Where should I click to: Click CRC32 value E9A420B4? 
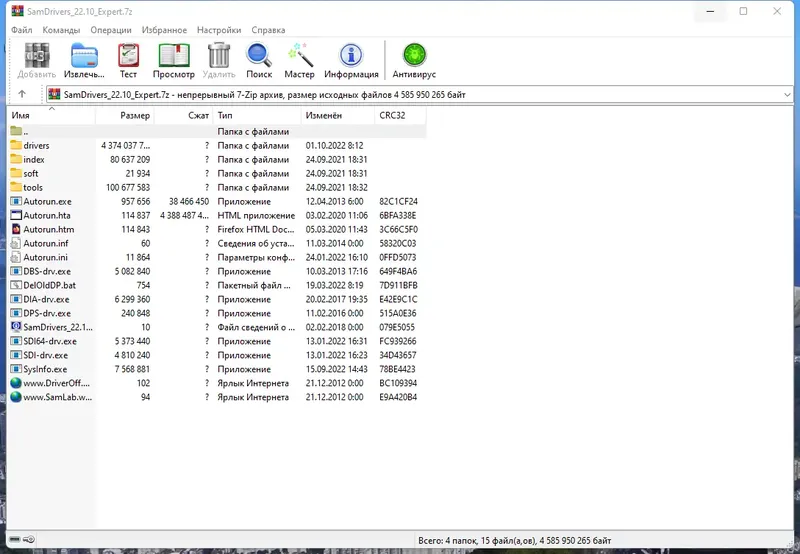[398, 397]
